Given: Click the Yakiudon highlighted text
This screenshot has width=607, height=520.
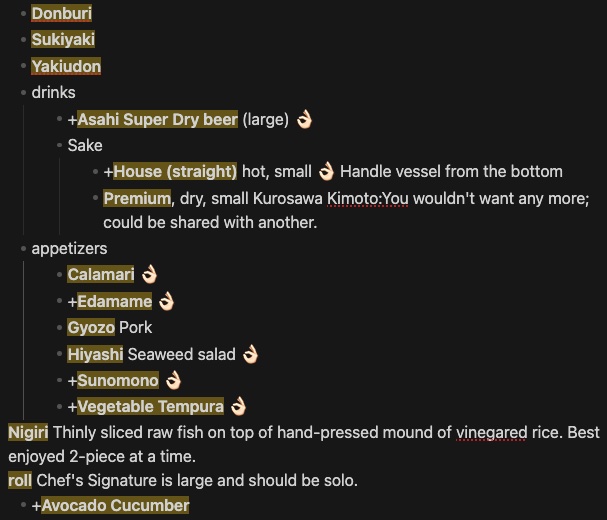Looking at the screenshot, I should pyautogui.click(x=66, y=66).
